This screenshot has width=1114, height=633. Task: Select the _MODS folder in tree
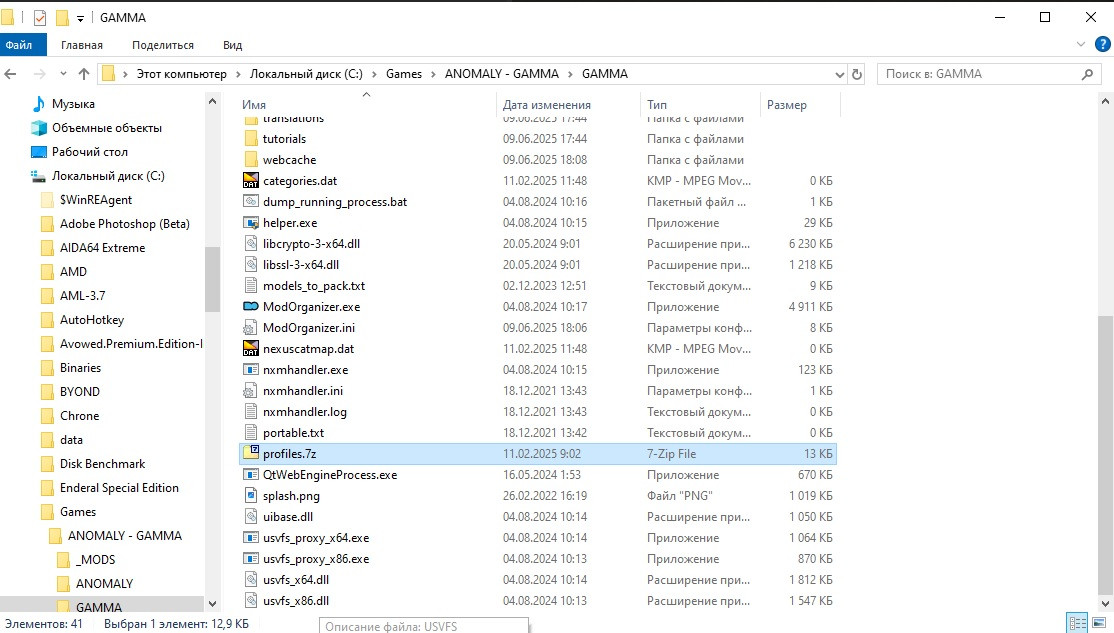point(95,560)
